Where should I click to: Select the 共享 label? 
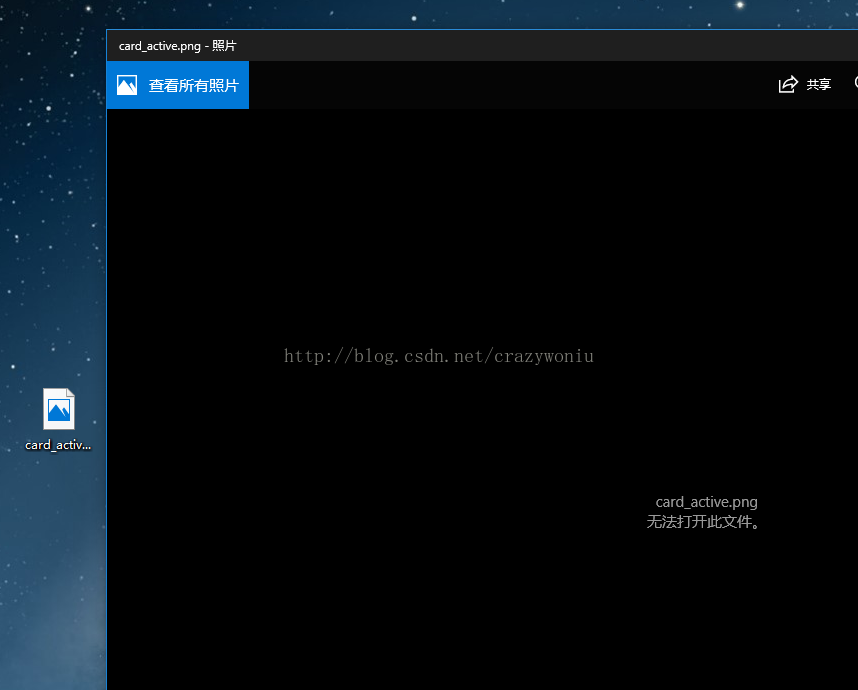tap(819, 84)
